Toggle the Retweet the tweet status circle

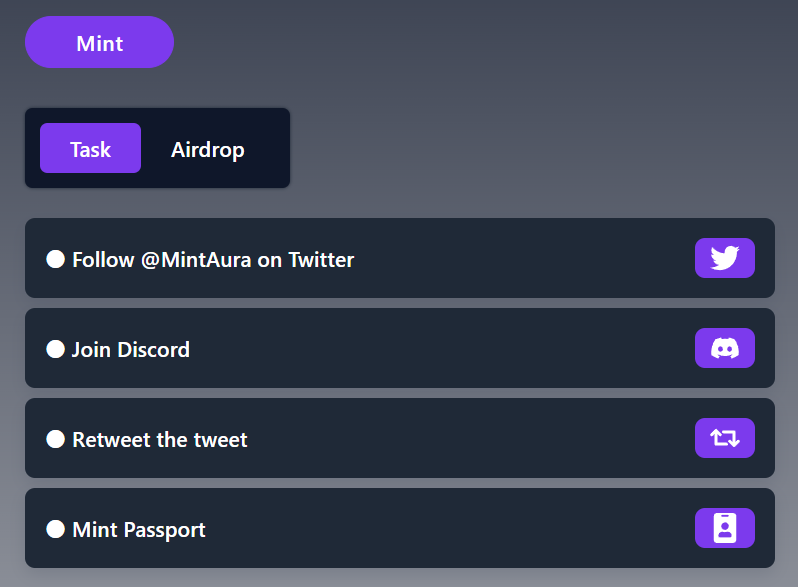point(55,439)
